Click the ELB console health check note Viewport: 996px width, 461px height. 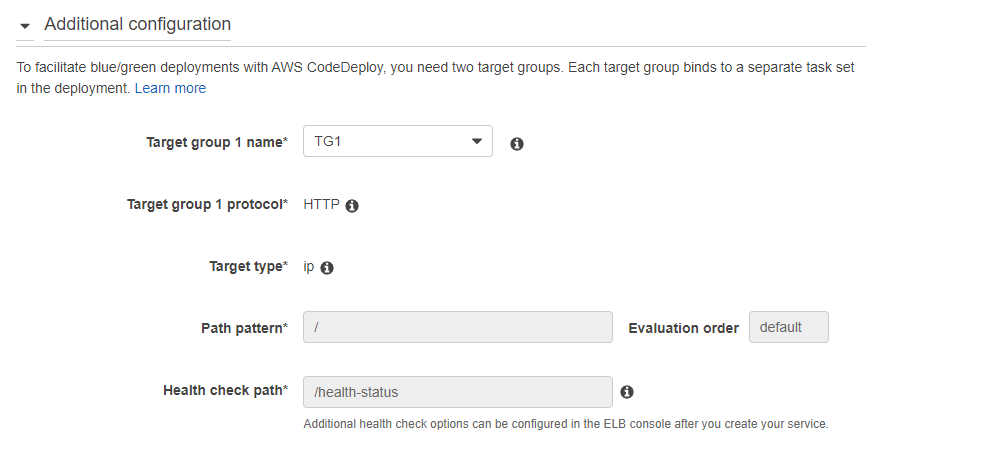566,424
